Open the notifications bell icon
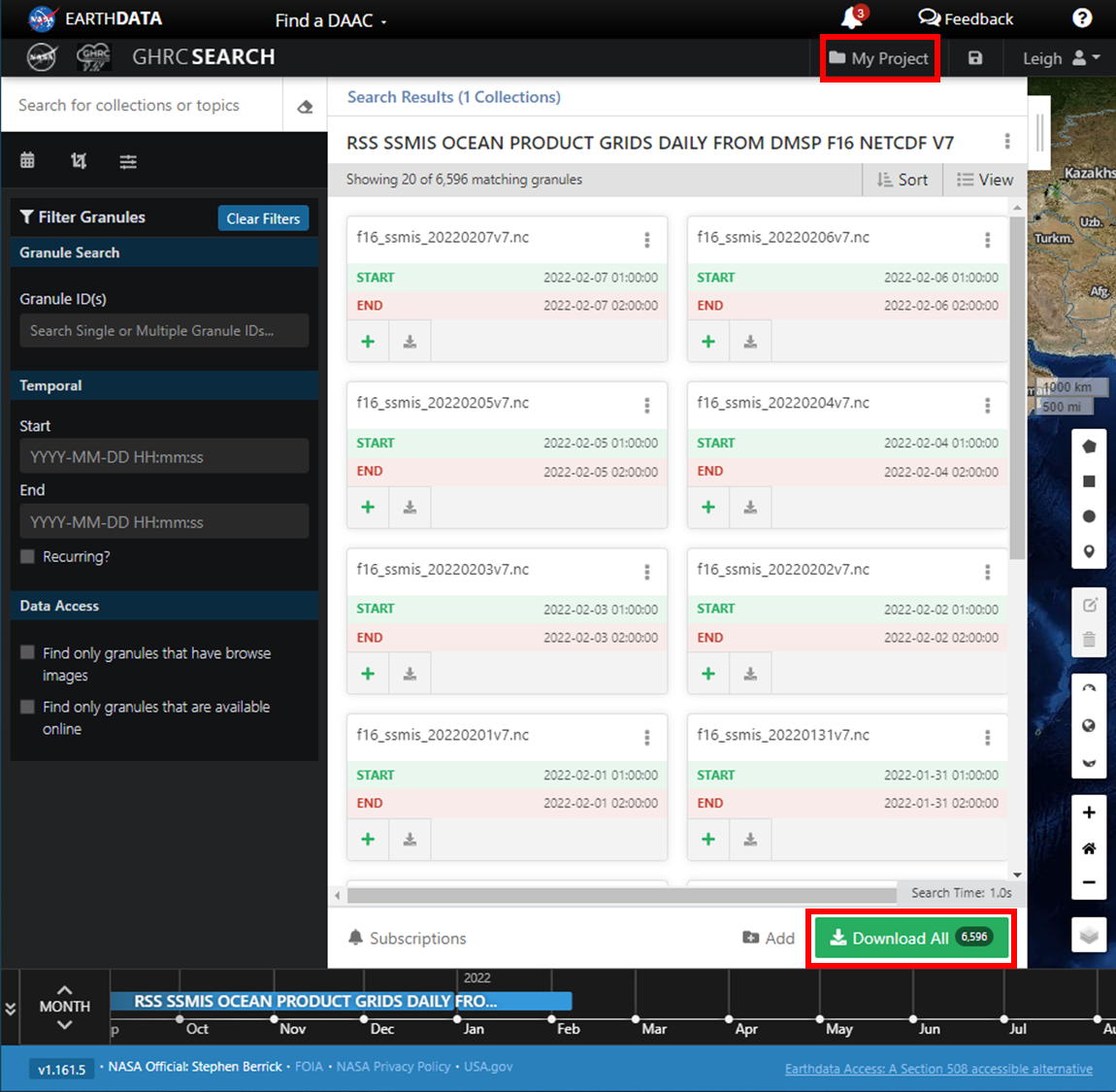Screen dimensions: 1116x1092 coord(852,18)
